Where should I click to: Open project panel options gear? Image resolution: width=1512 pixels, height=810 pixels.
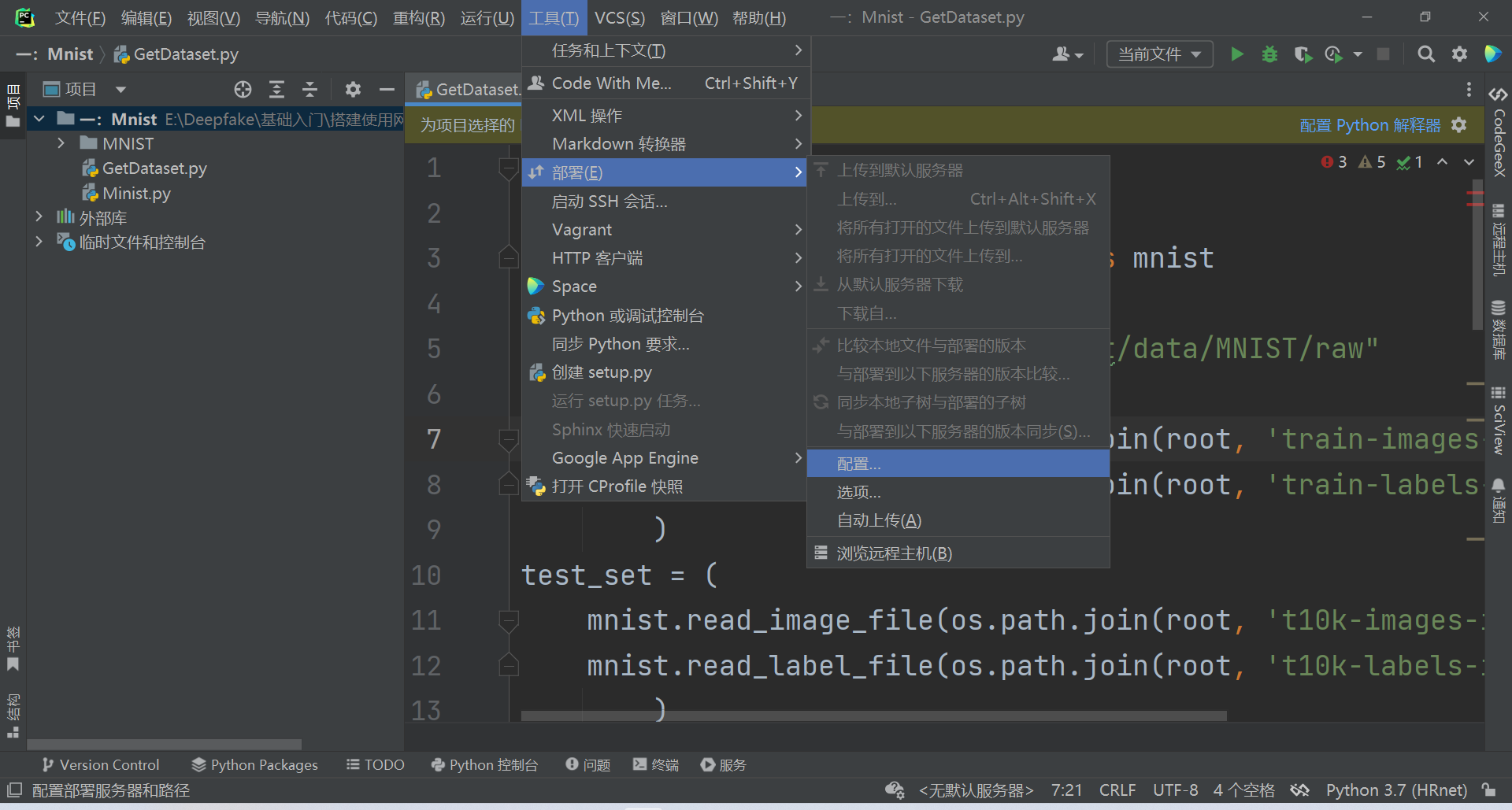[x=353, y=89]
